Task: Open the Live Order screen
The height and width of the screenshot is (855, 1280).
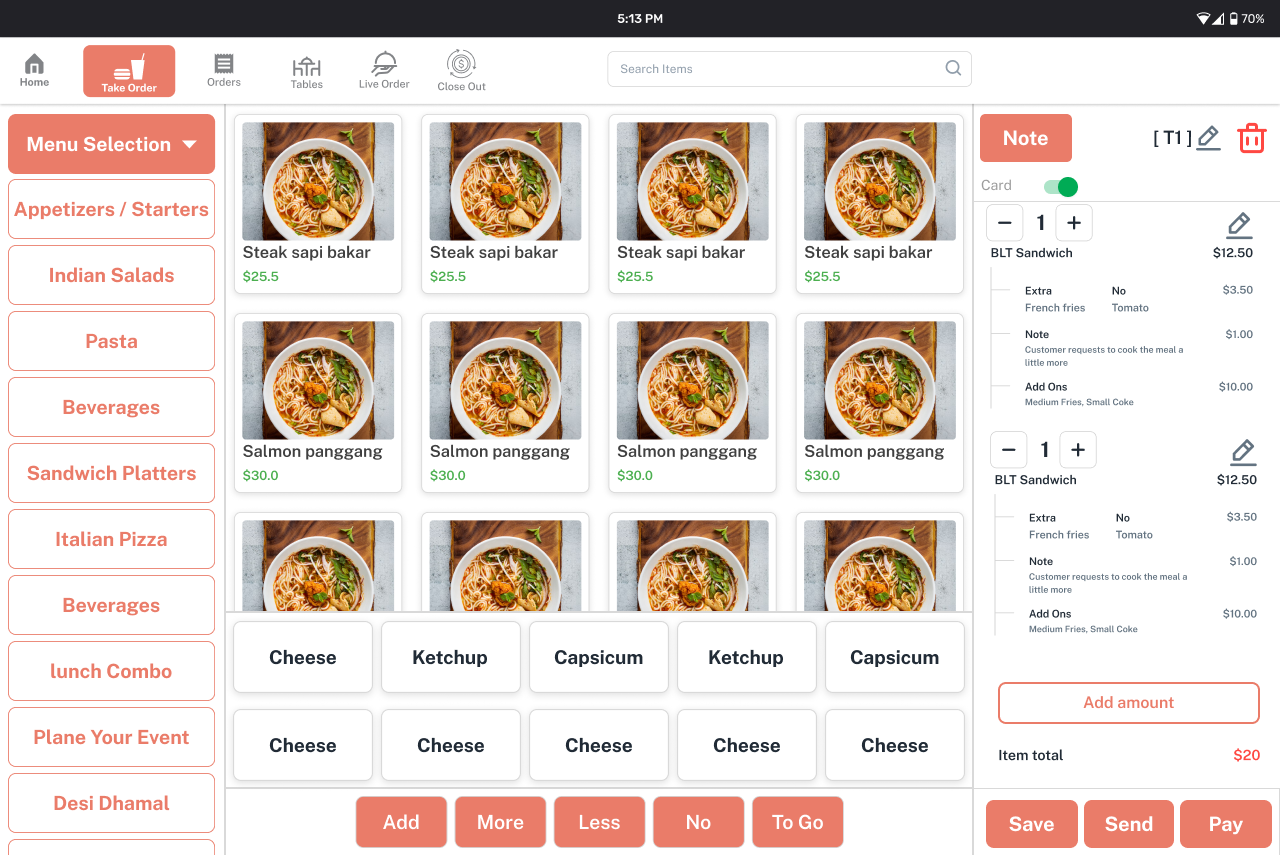Action: (384, 70)
